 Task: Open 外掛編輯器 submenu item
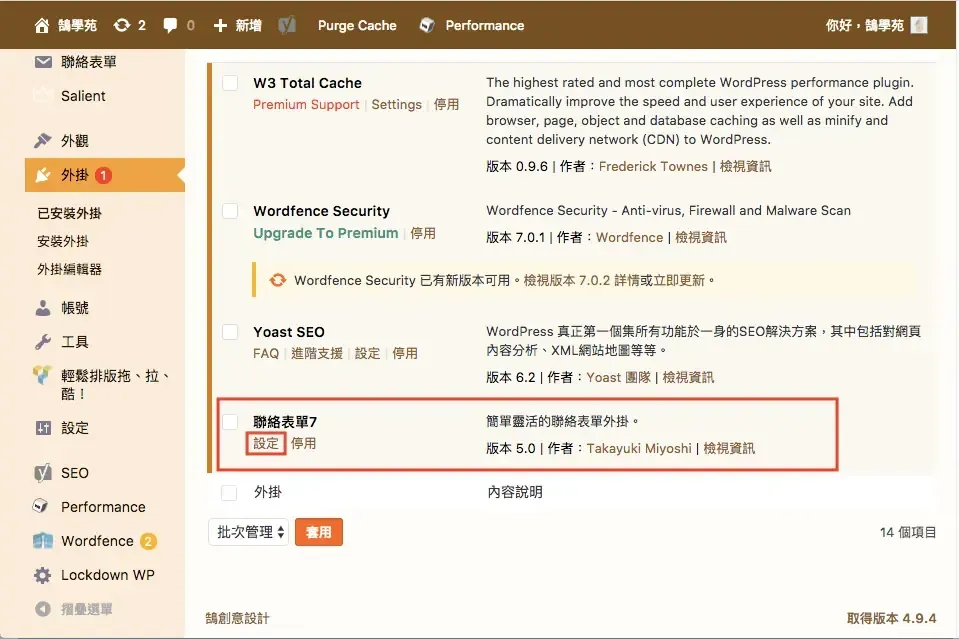(69, 270)
